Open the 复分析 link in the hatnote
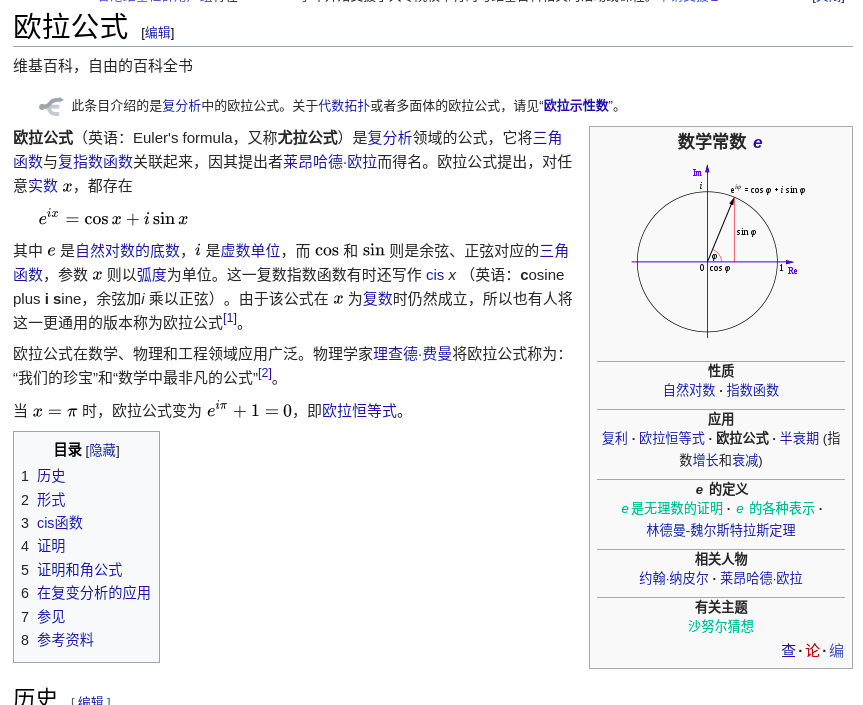 [x=182, y=106]
